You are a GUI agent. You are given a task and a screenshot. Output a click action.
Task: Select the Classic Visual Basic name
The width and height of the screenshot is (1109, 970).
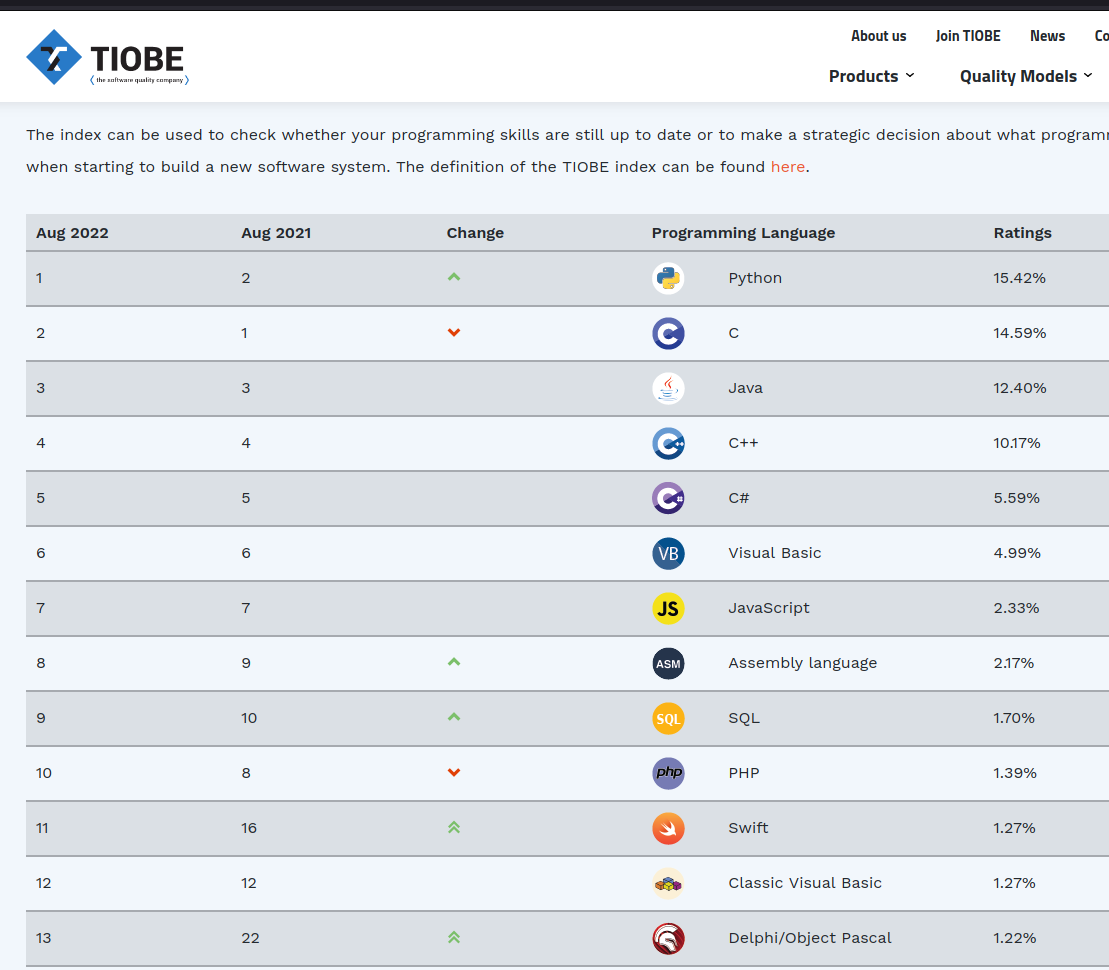[x=805, y=883]
